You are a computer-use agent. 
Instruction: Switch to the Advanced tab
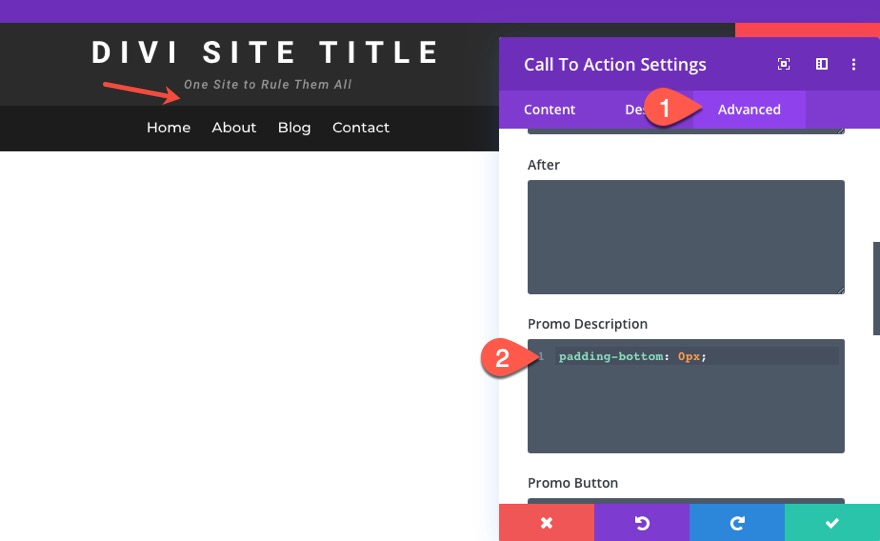point(749,109)
